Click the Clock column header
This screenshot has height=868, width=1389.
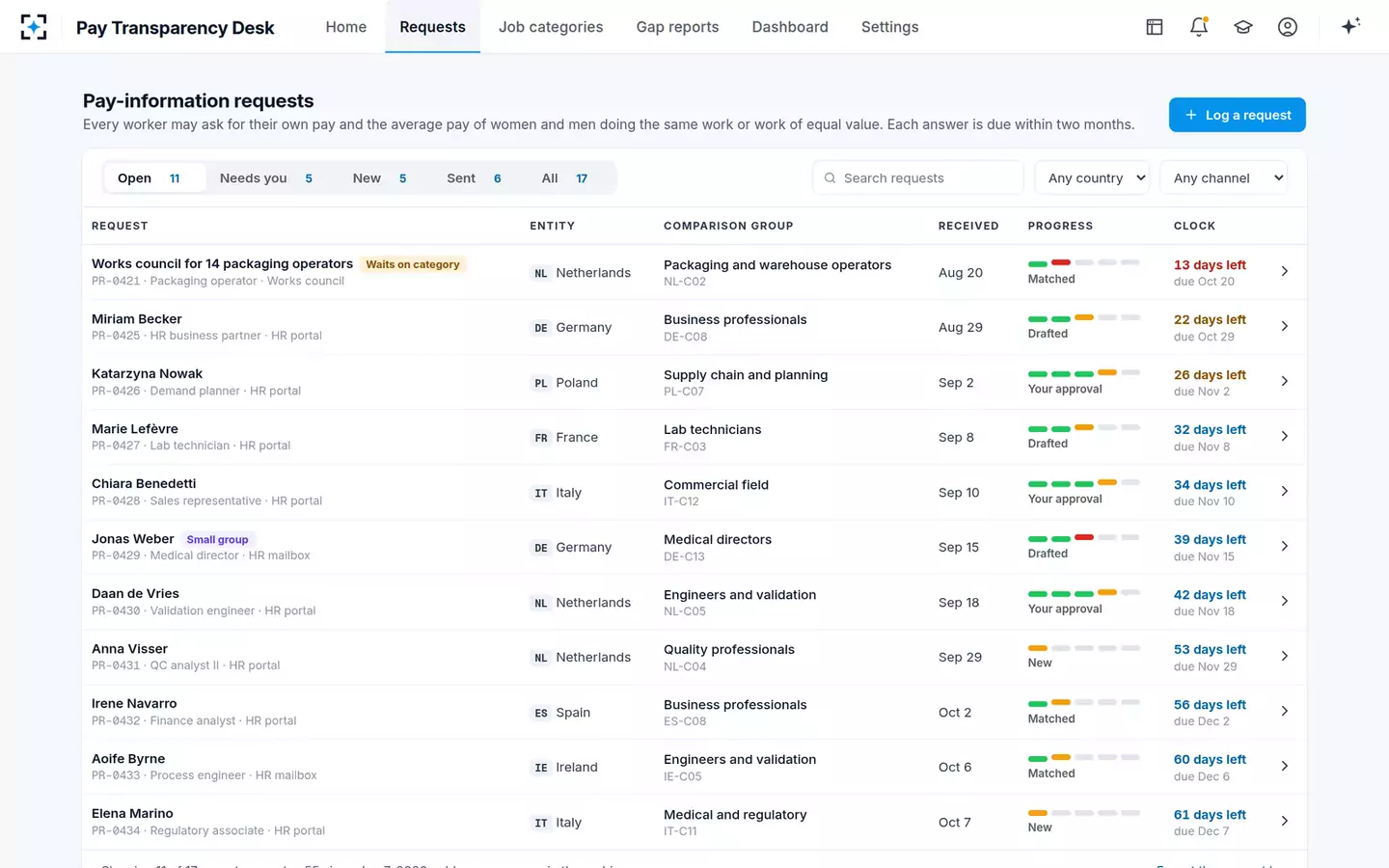pyautogui.click(x=1194, y=226)
